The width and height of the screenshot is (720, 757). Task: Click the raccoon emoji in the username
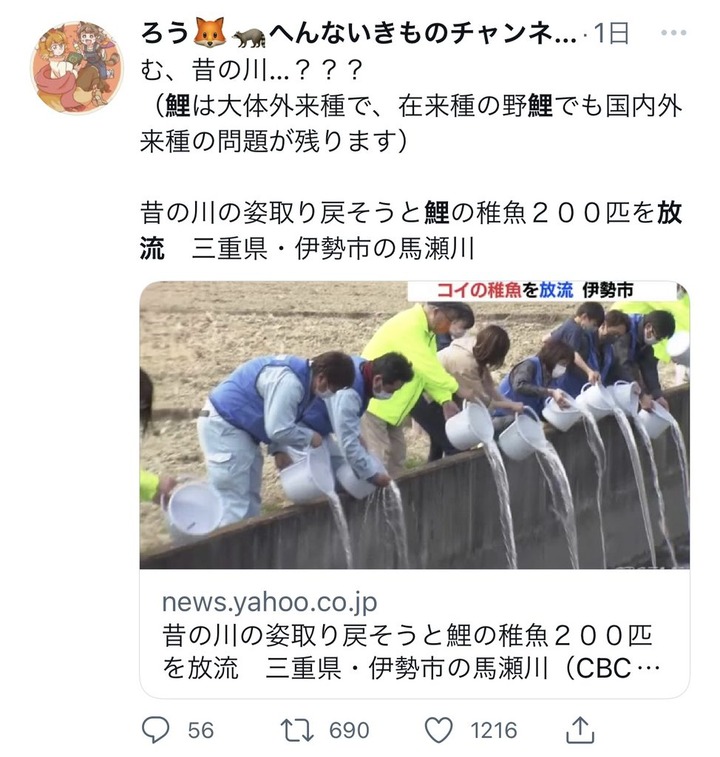[x=249, y=37]
